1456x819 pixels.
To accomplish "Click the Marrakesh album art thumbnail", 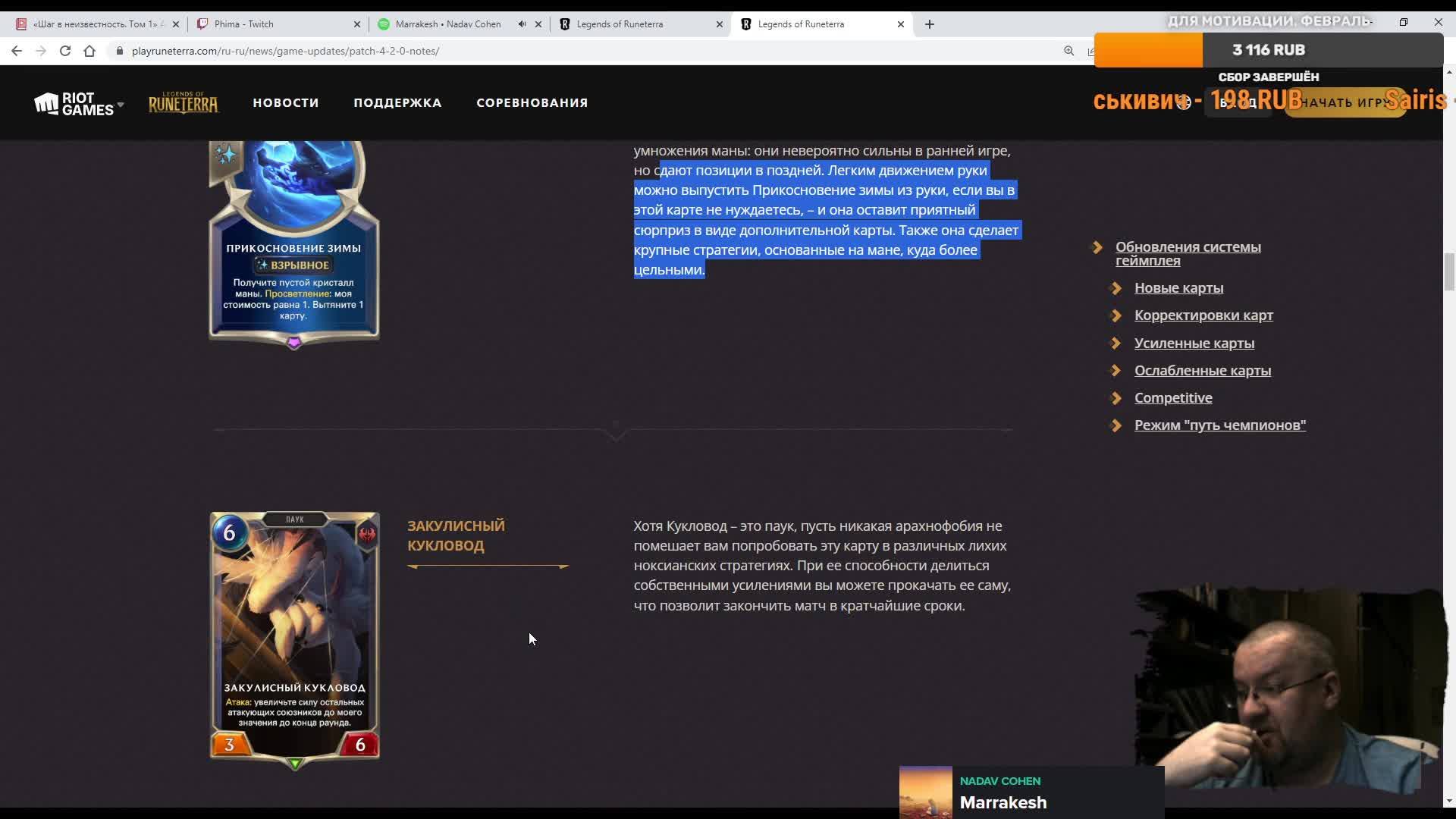I will click(925, 792).
